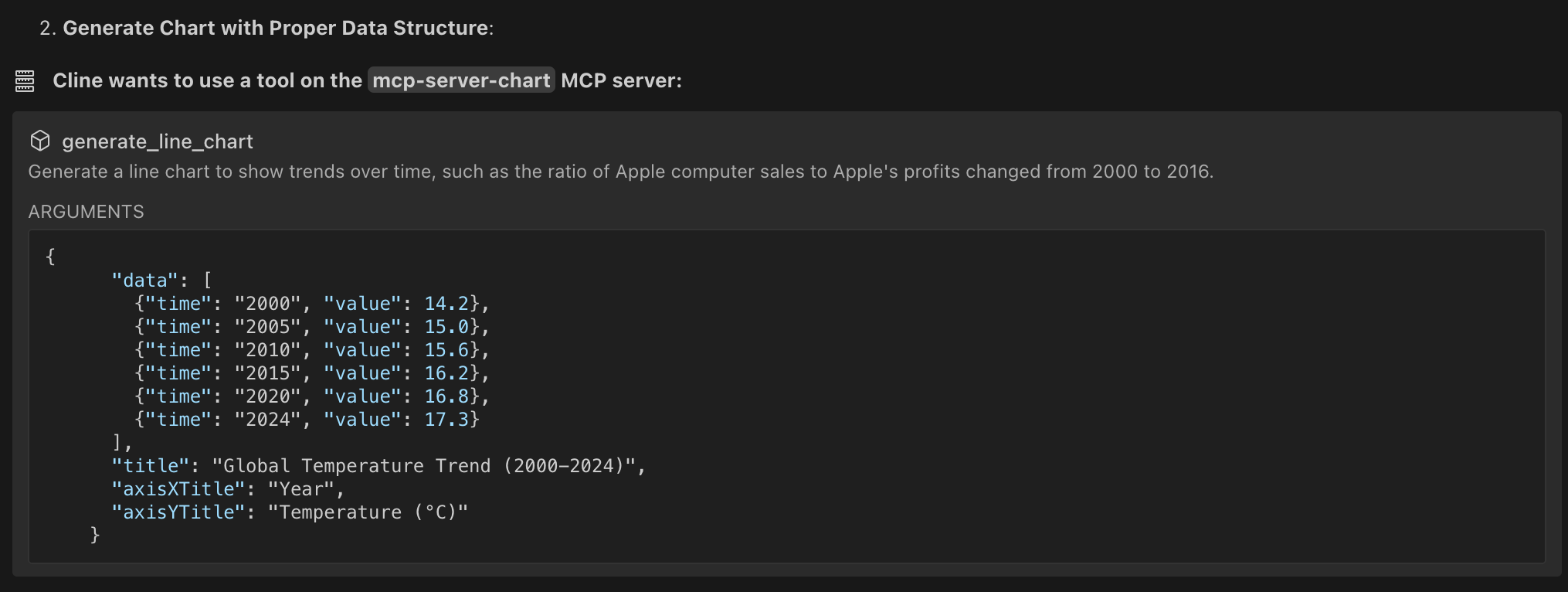
Task: Click the 2024 data row with value 17.3
Action: [307, 420]
